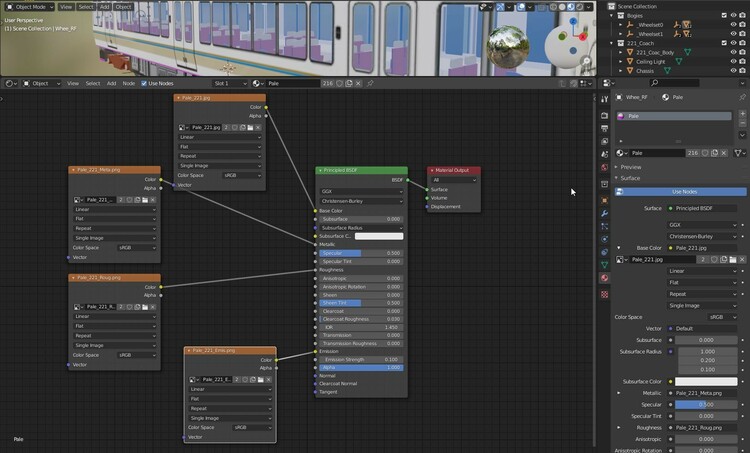Toggle Use Nodes checkbox in node editor

click(x=144, y=83)
